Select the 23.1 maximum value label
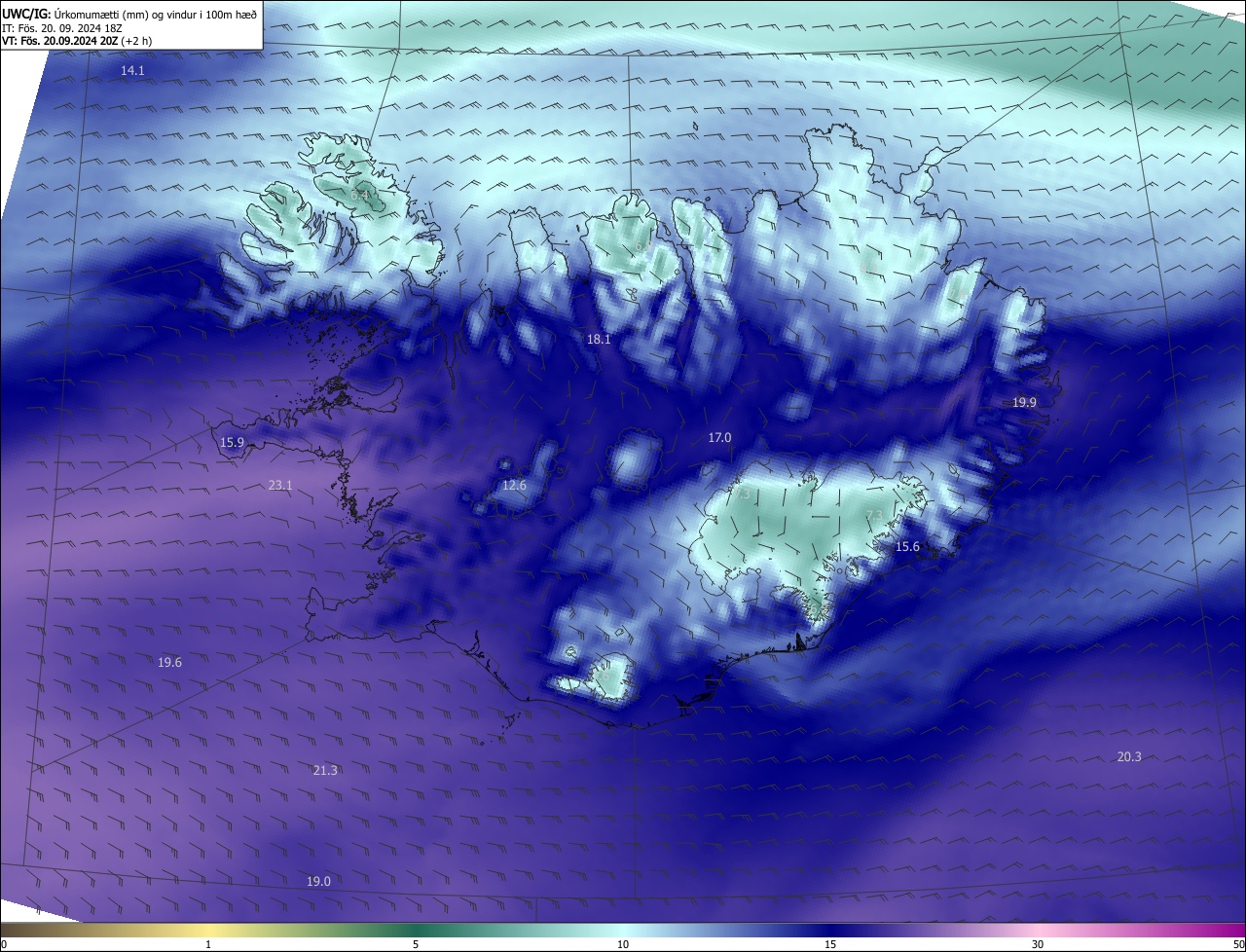This screenshot has width=1246, height=952. pyautogui.click(x=280, y=484)
